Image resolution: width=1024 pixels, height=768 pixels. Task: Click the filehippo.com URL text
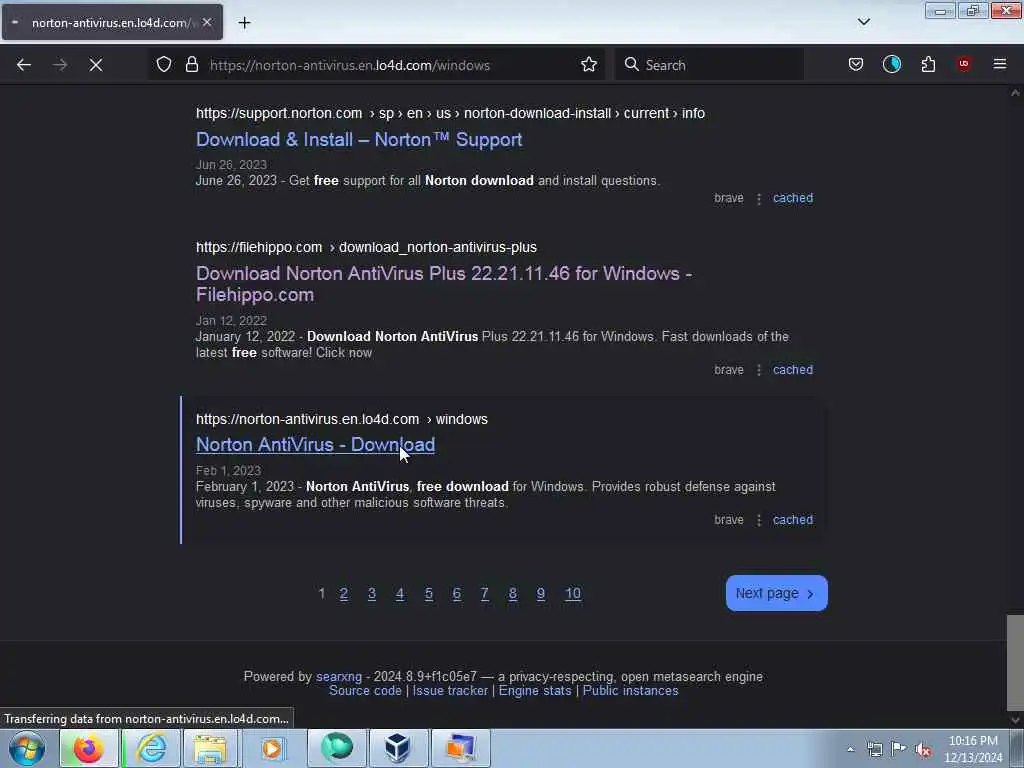tap(259, 248)
